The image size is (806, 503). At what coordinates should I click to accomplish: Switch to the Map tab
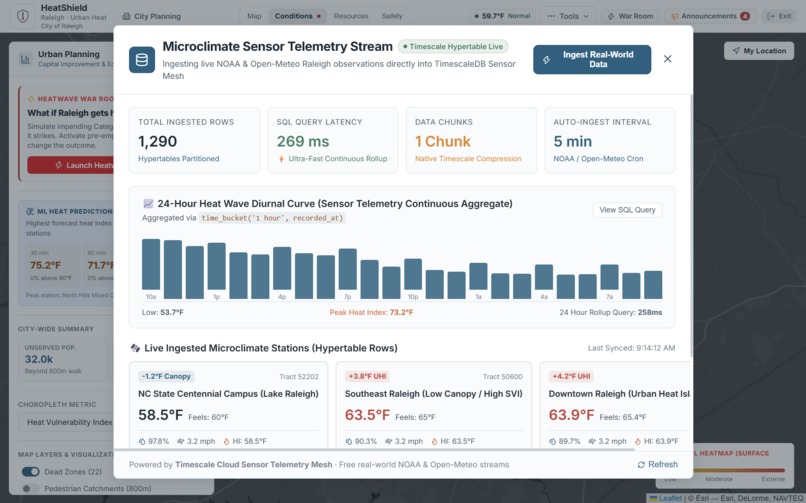pos(254,16)
